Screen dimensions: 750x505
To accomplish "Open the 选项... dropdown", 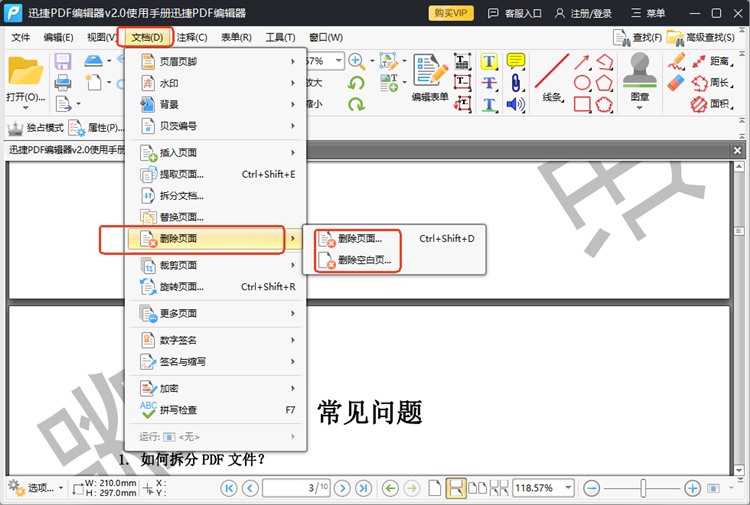I will pyautogui.click(x=36, y=488).
